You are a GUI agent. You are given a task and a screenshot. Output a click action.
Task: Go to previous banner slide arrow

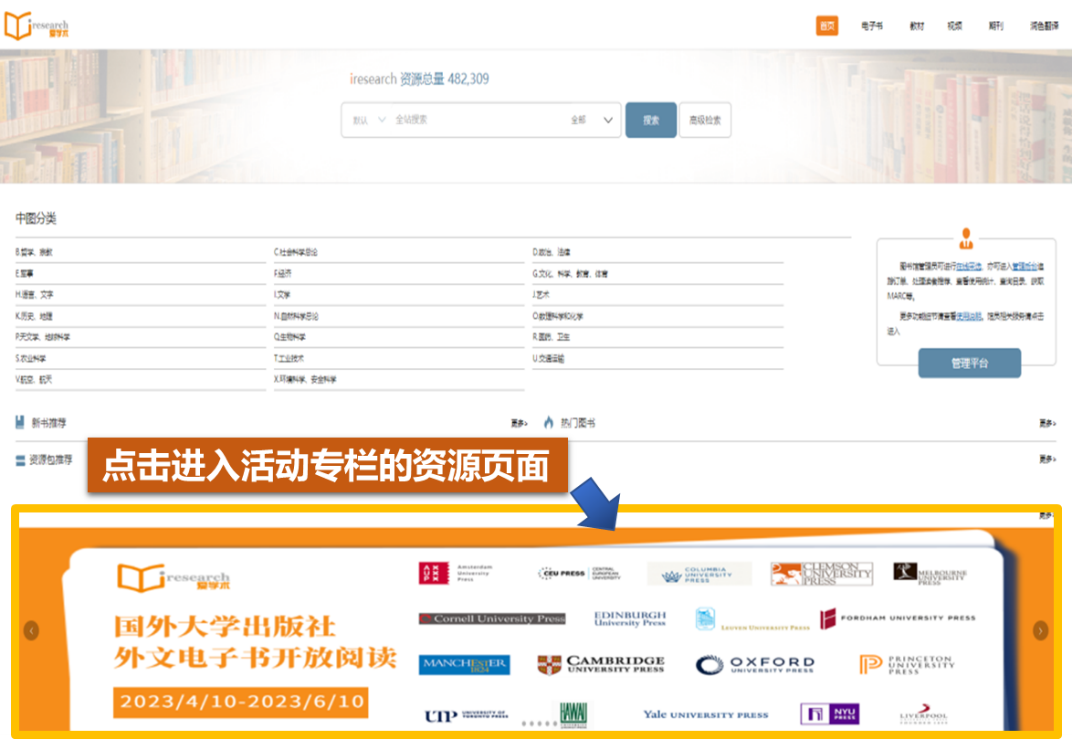pyautogui.click(x=31, y=630)
